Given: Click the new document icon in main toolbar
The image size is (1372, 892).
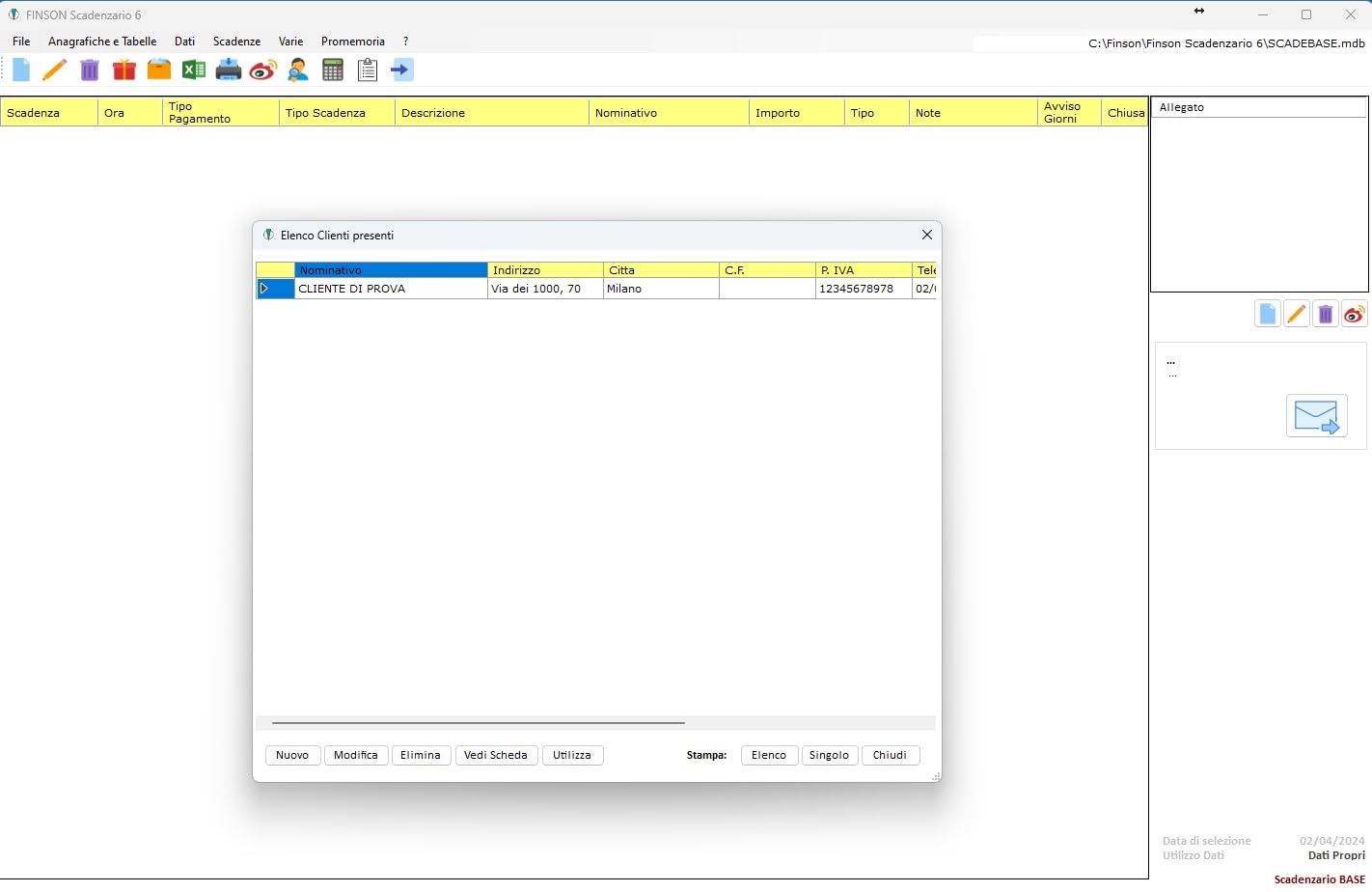Looking at the screenshot, I should tap(21, 70).
